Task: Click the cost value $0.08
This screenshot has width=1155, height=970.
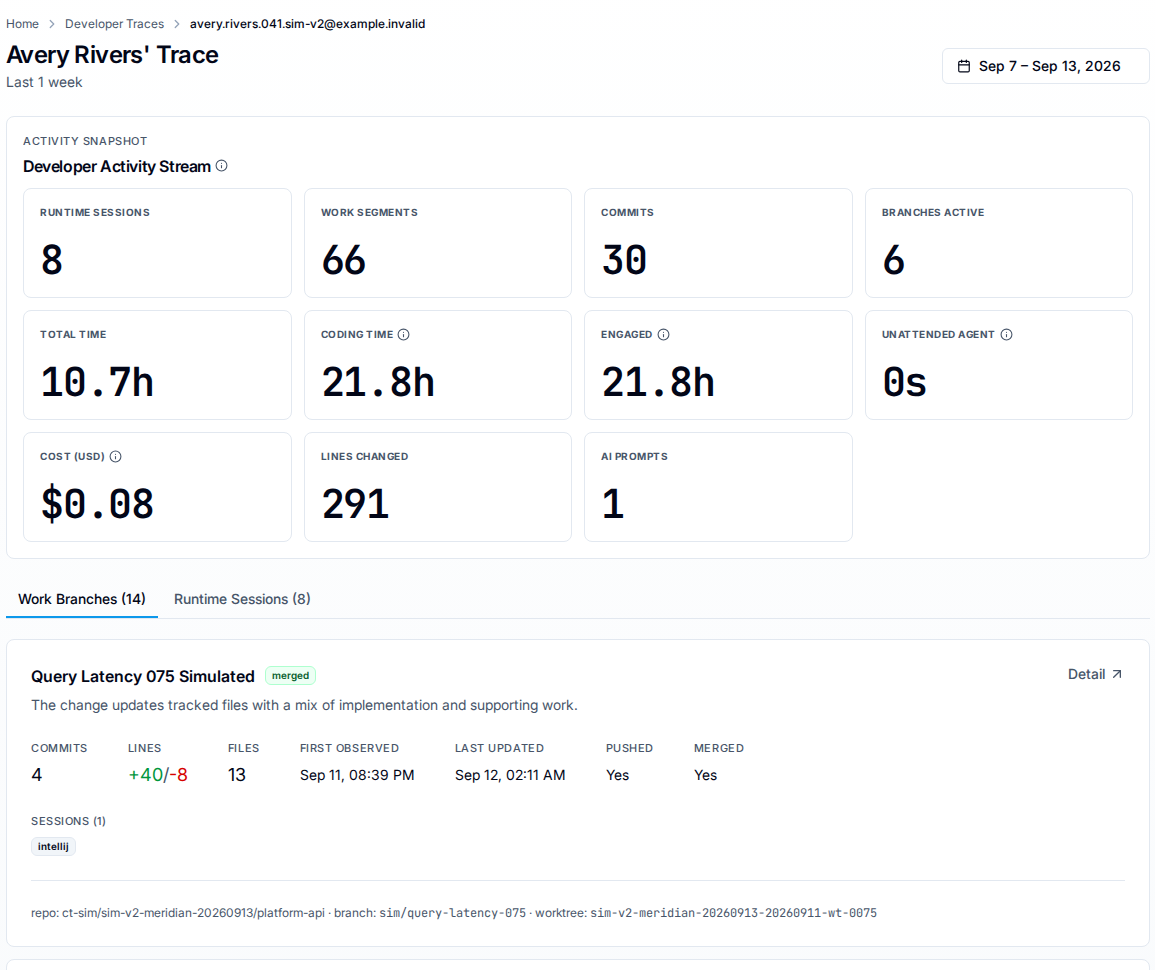Action: [x=97, y=505]
